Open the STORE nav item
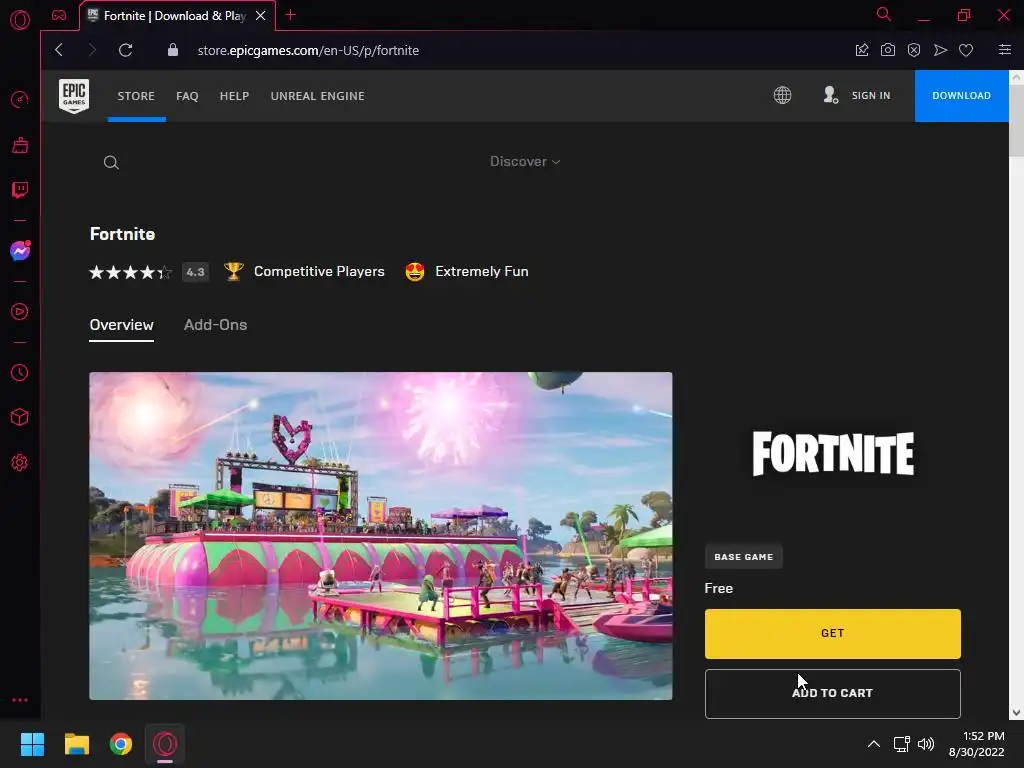The height and width of the screenshot is (768, 1024). [x=136, y=96]
